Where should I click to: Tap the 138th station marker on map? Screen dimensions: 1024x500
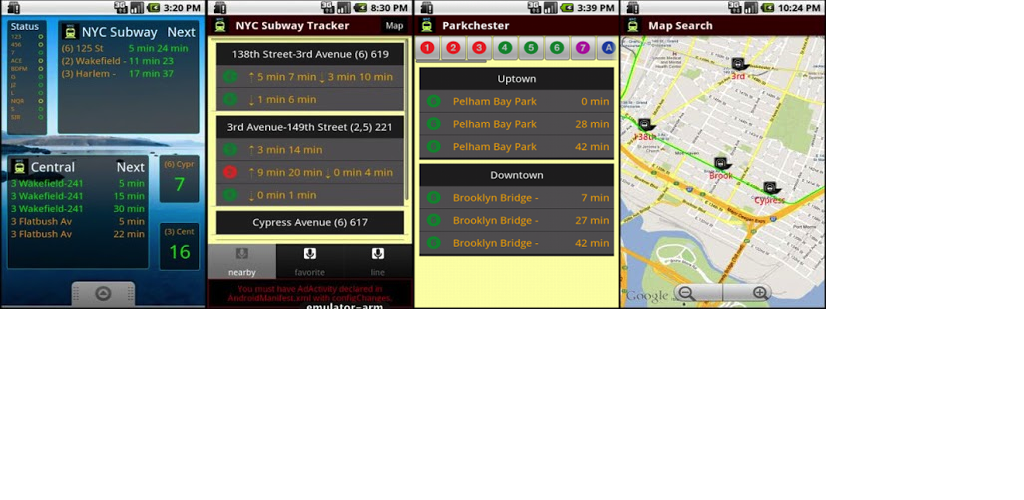coord(645,125)
